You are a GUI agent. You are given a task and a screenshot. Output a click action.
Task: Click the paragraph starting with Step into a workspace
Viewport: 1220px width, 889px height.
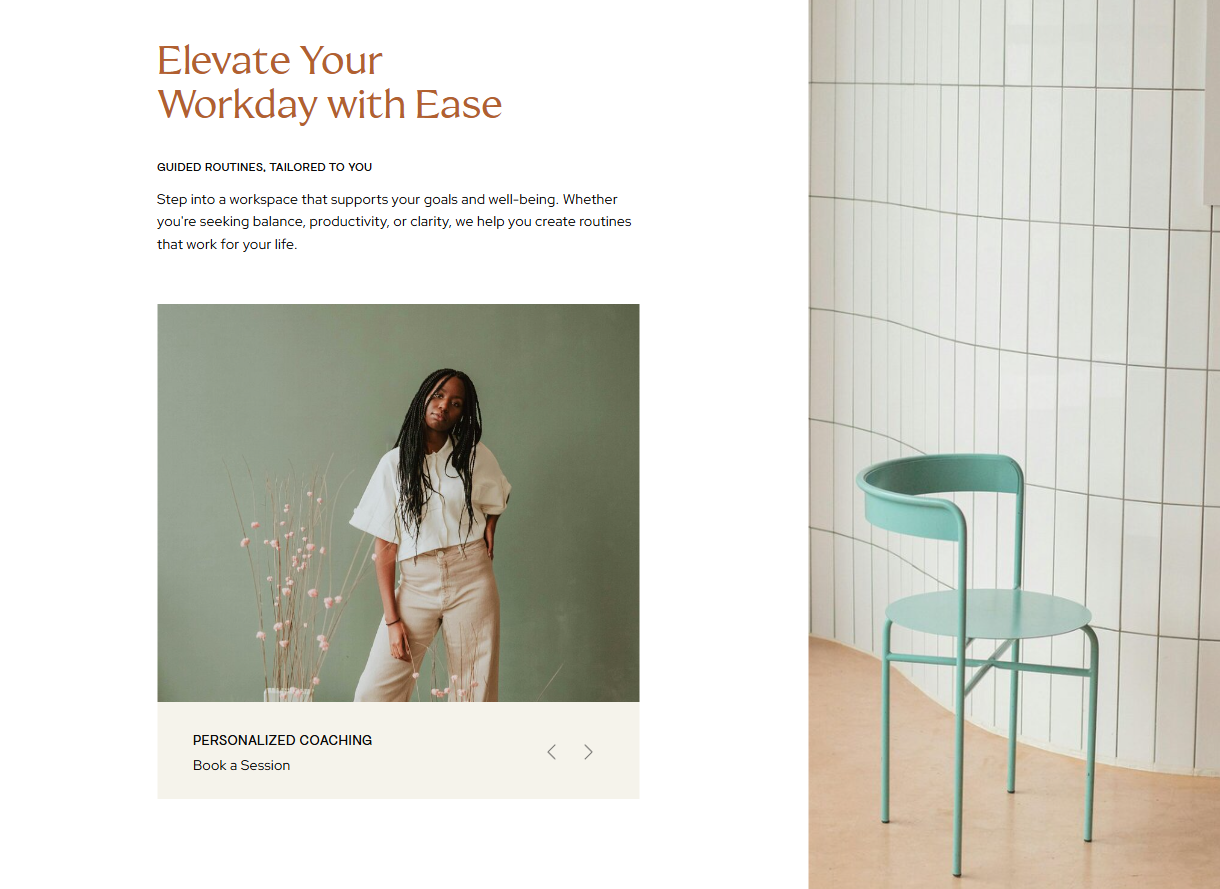(394, 222)
